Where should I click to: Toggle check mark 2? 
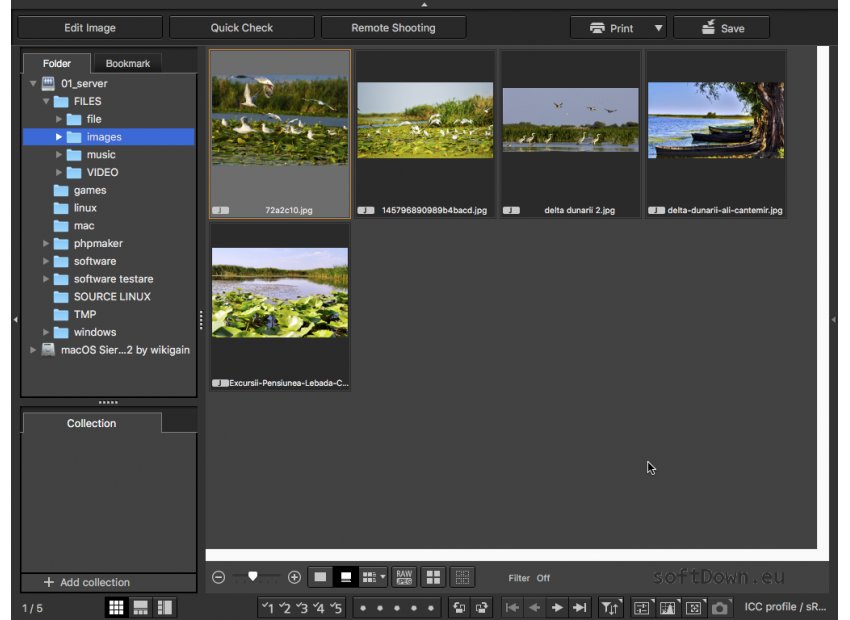(285, 608)
